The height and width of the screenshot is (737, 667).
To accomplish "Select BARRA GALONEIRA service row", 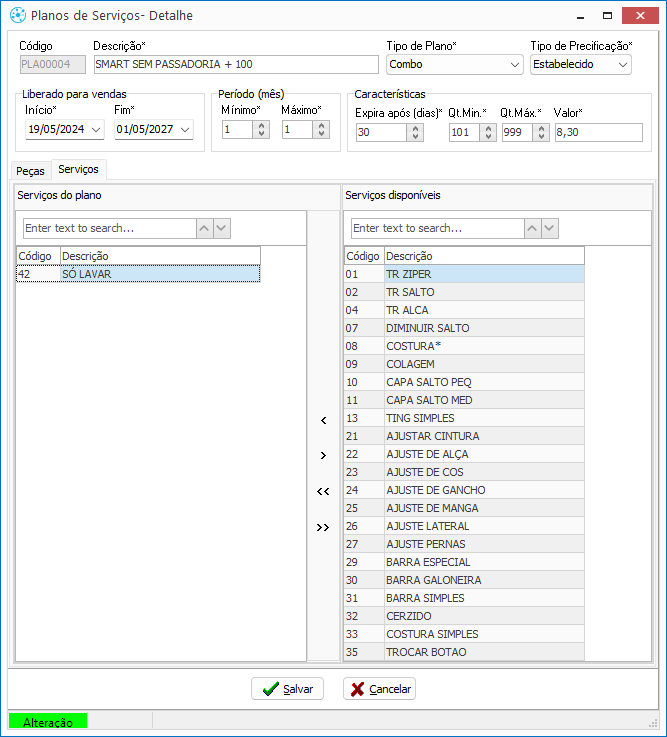I will [x=464, y=580].
